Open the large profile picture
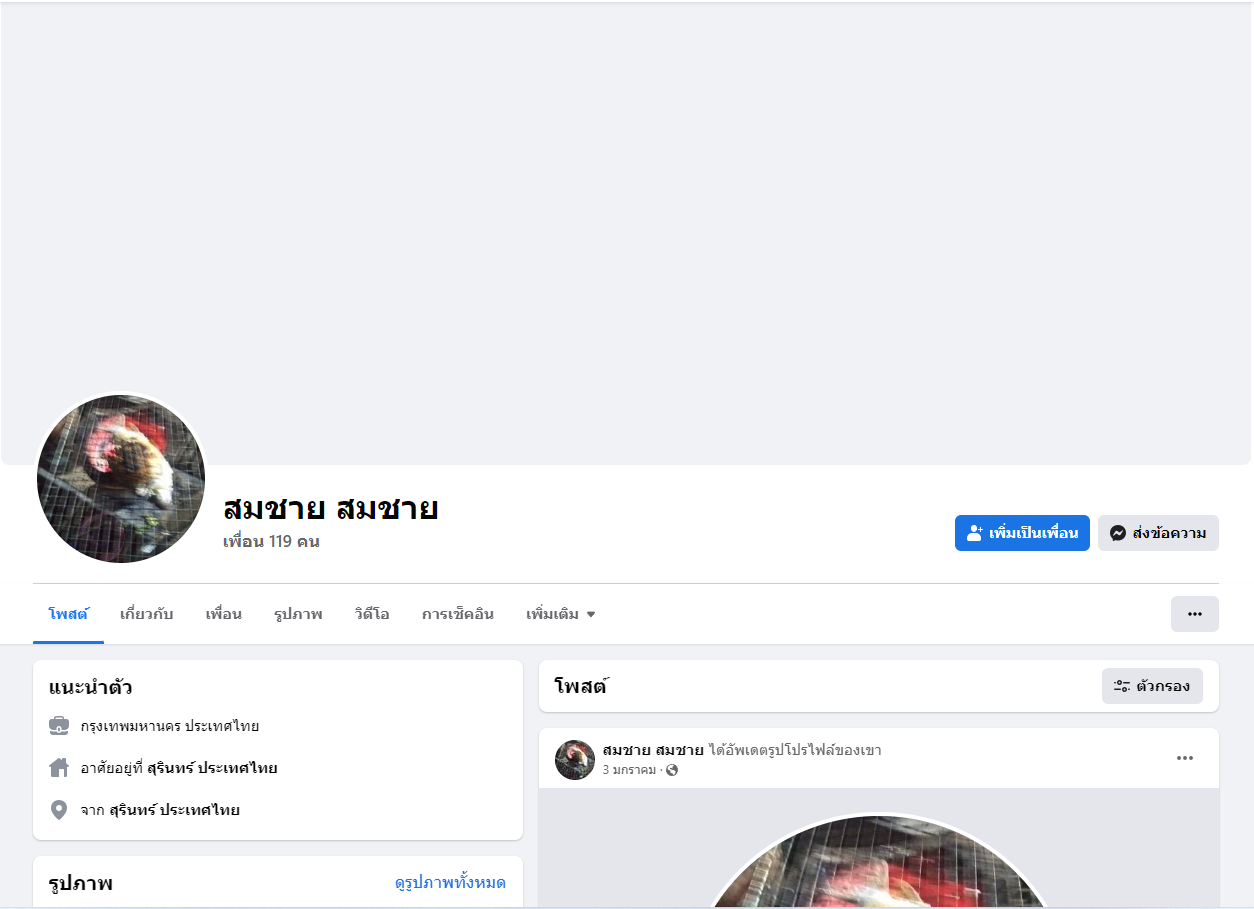The height and width of the screenshot is (909, 1254). coord(121,478)
